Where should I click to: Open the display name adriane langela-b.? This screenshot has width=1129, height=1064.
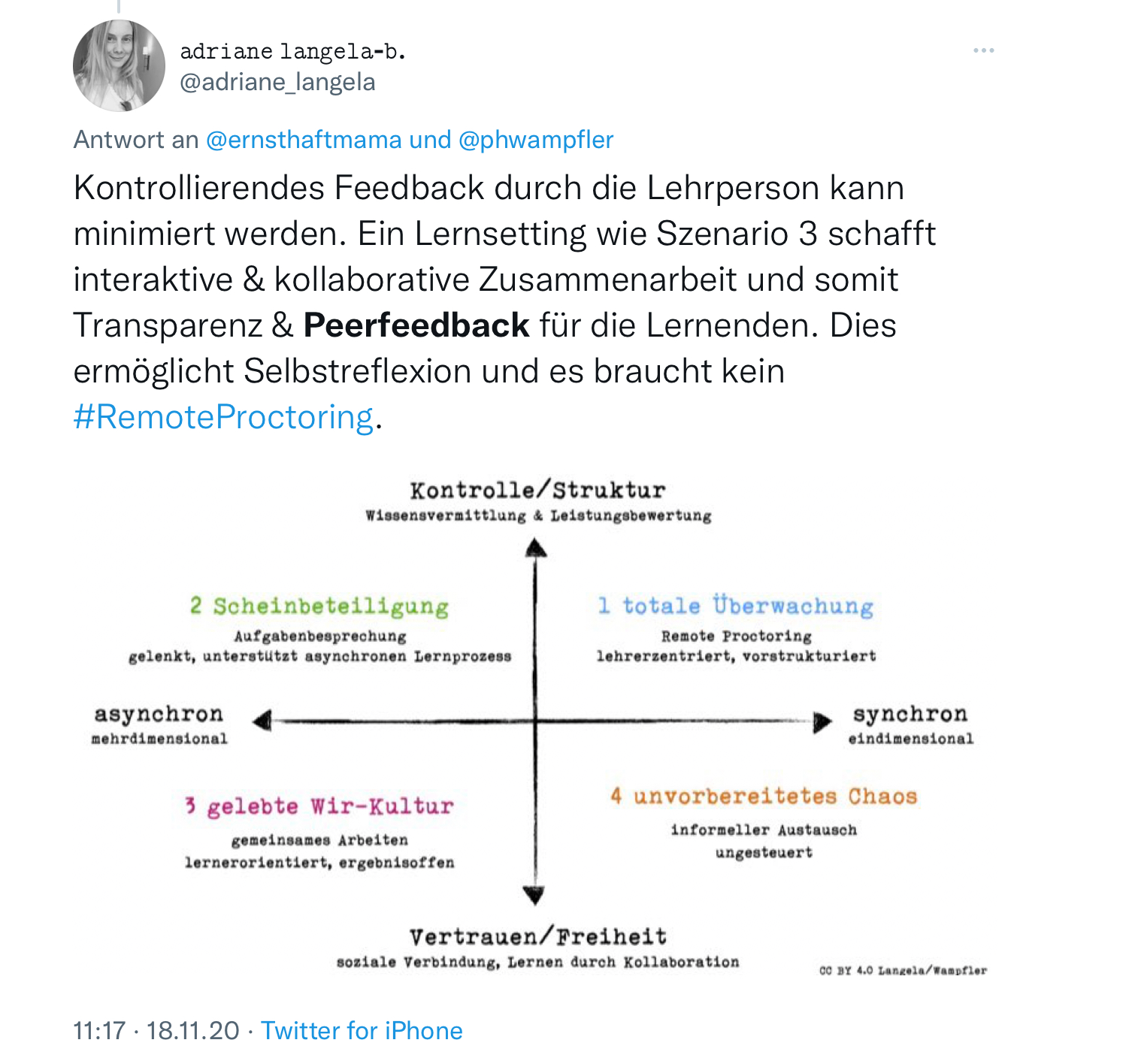pos(292,51)
